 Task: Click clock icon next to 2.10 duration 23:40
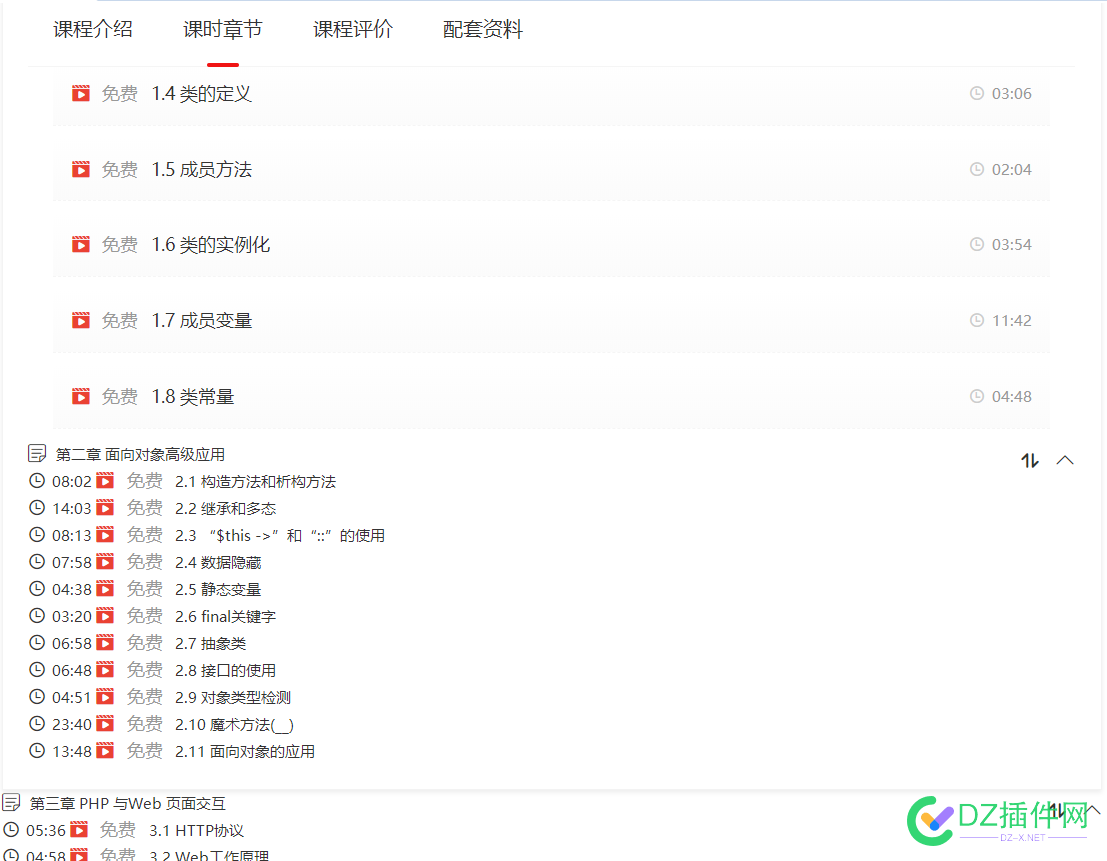click(37, 724)
